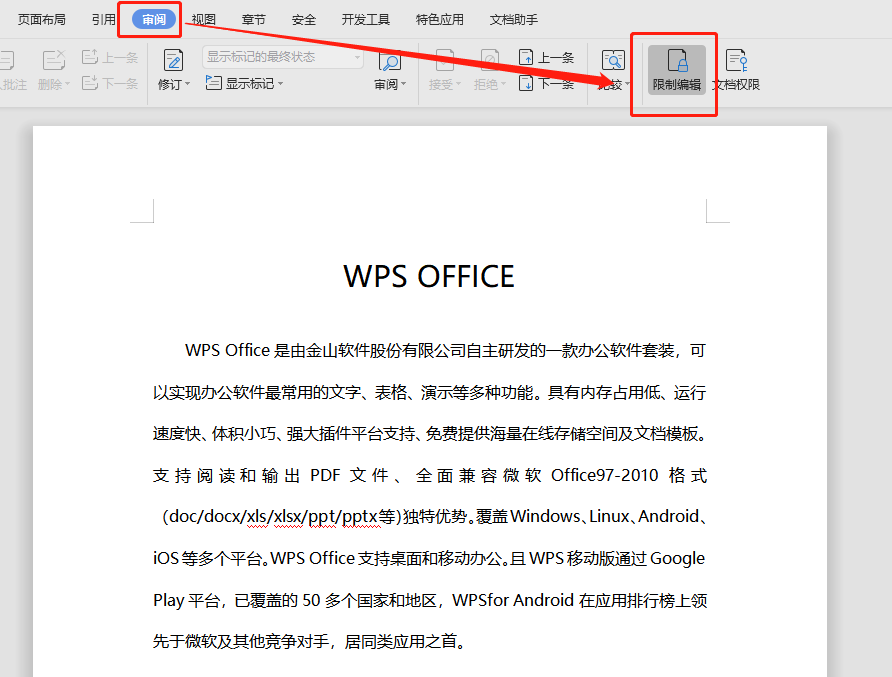
Task: Switch to the 引用 tab
Action: point(104,20)
